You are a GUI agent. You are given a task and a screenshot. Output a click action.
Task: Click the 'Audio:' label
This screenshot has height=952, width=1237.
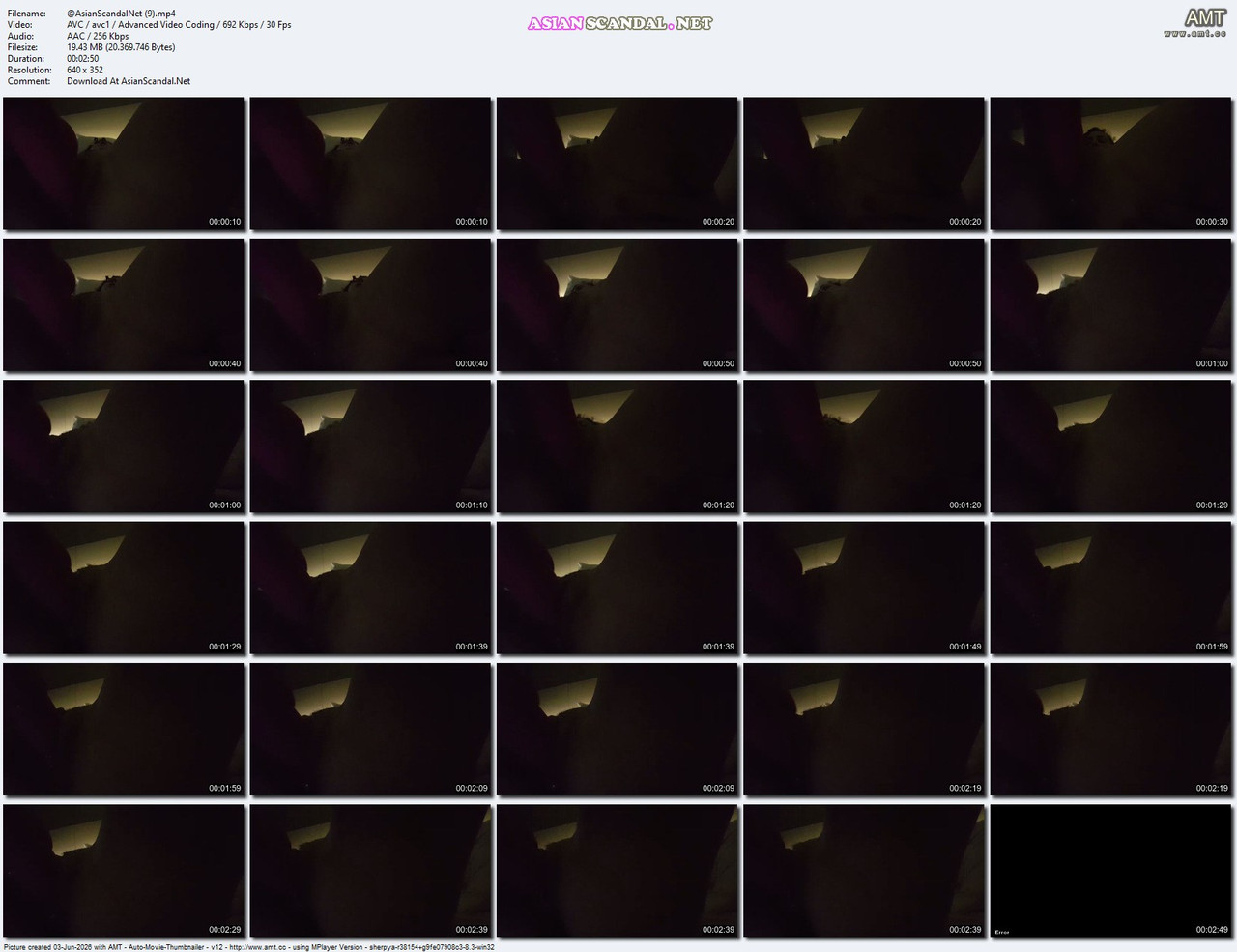[20, 37]
